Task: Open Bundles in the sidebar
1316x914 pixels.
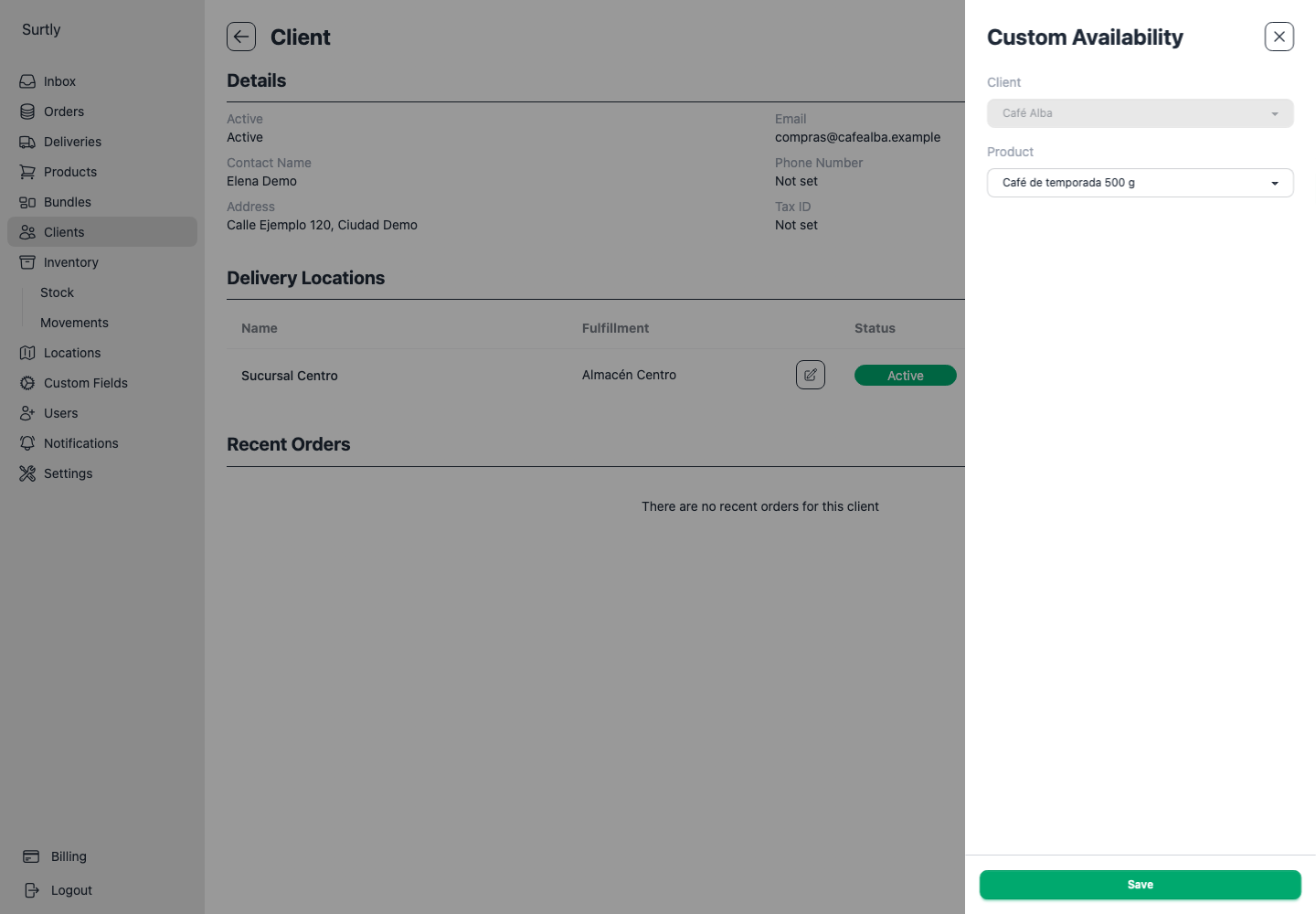Action: tap(102, 202)
